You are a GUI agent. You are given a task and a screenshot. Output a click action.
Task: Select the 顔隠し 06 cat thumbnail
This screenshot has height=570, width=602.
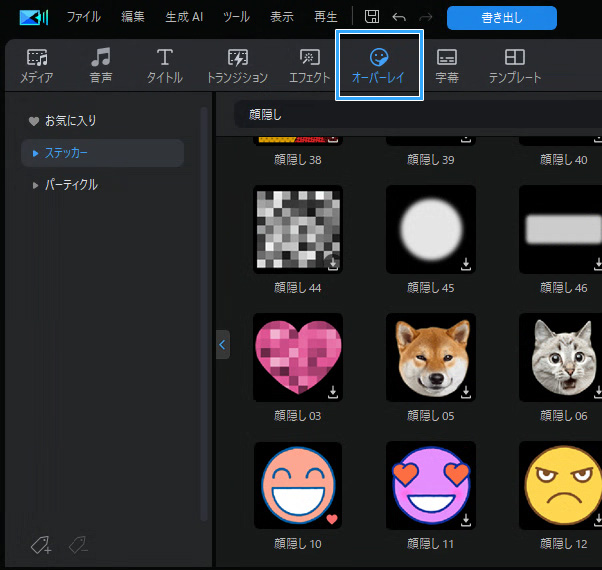coord(561,357)
